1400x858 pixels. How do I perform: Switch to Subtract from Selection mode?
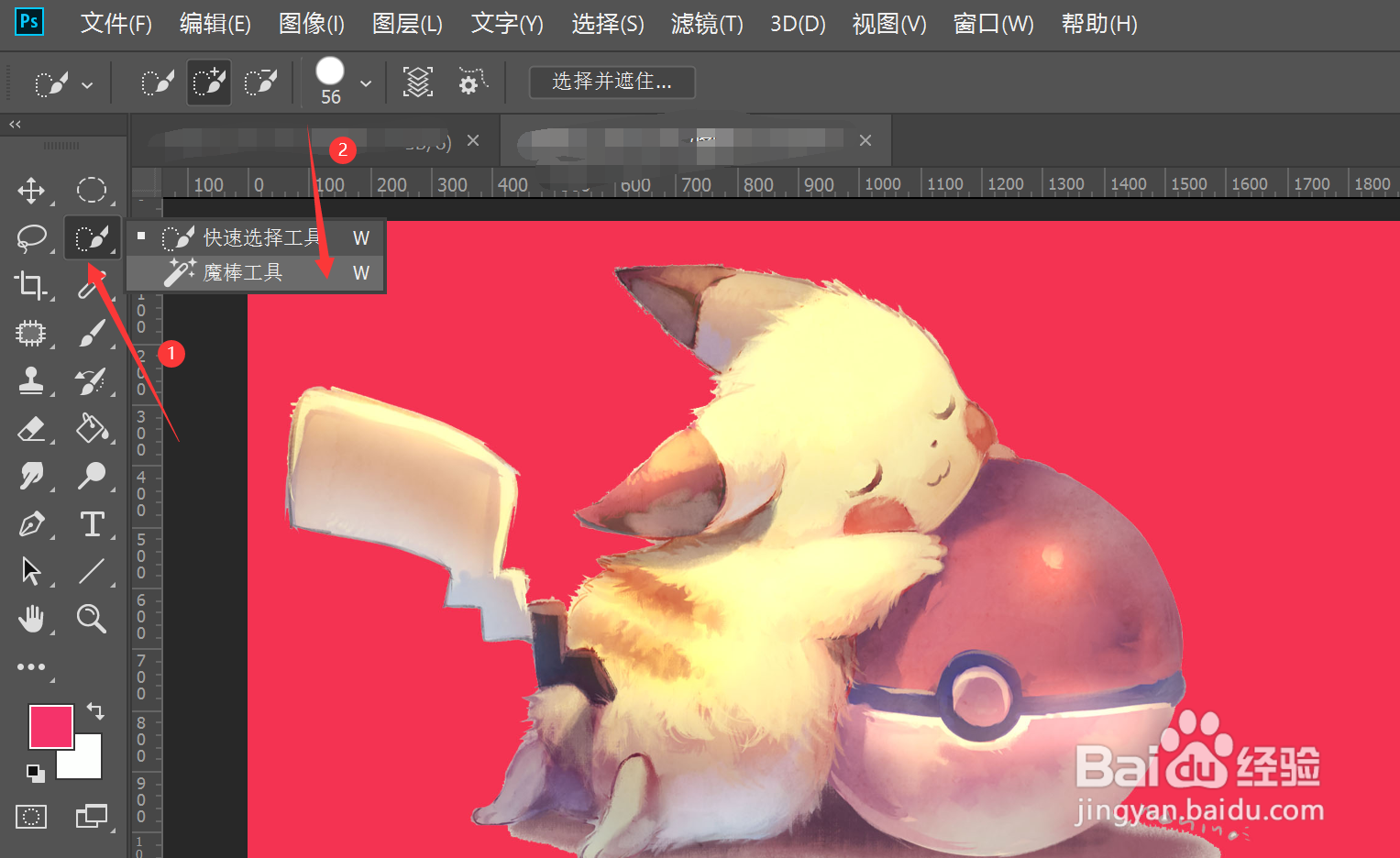pos(261,83)
